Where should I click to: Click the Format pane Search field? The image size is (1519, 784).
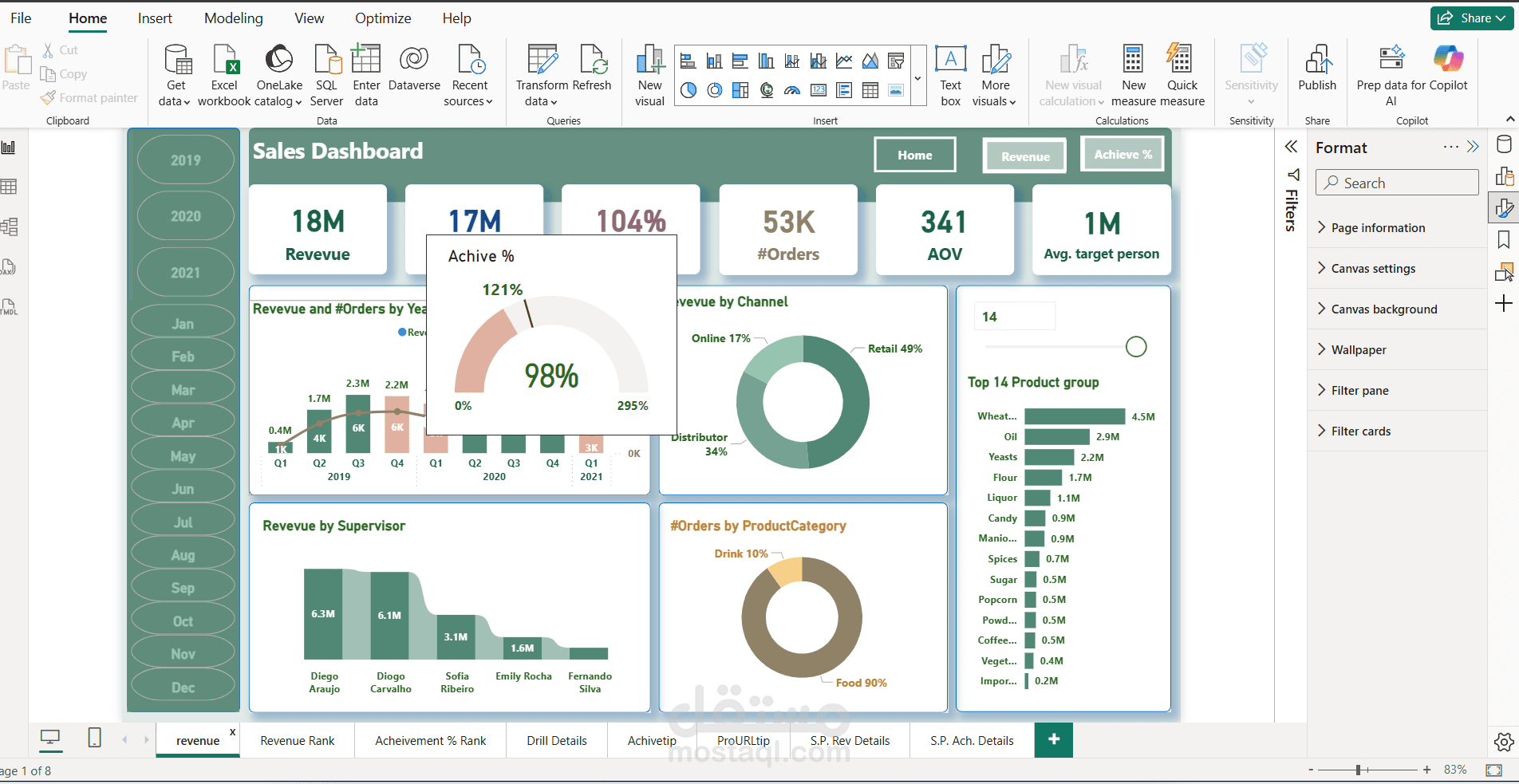click(x=1397, y=183)
